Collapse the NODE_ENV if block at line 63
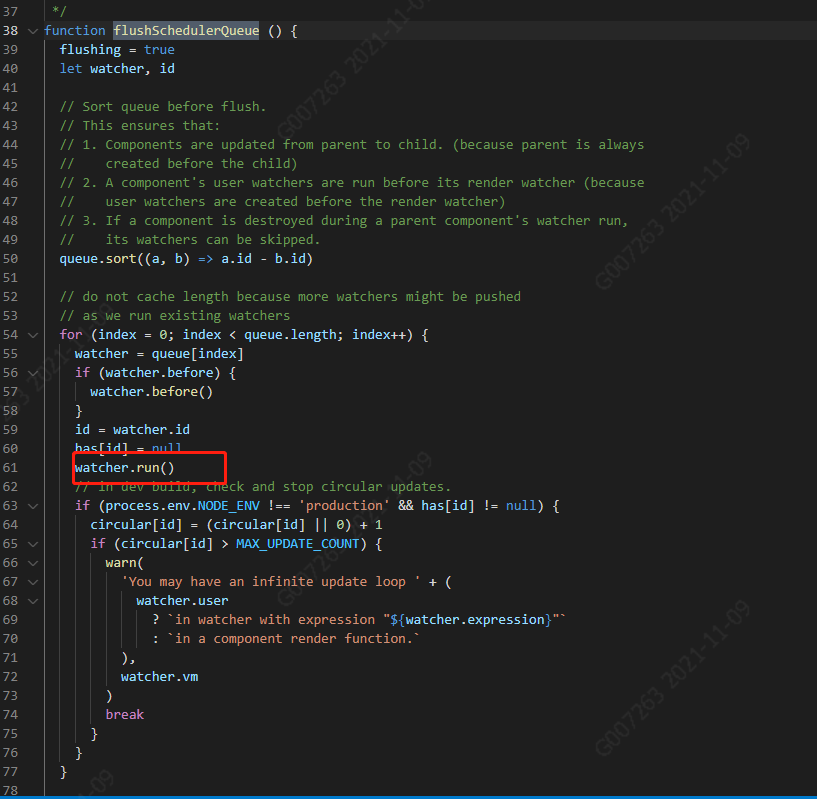Screen dimensions: 817x799 [33, 506]
